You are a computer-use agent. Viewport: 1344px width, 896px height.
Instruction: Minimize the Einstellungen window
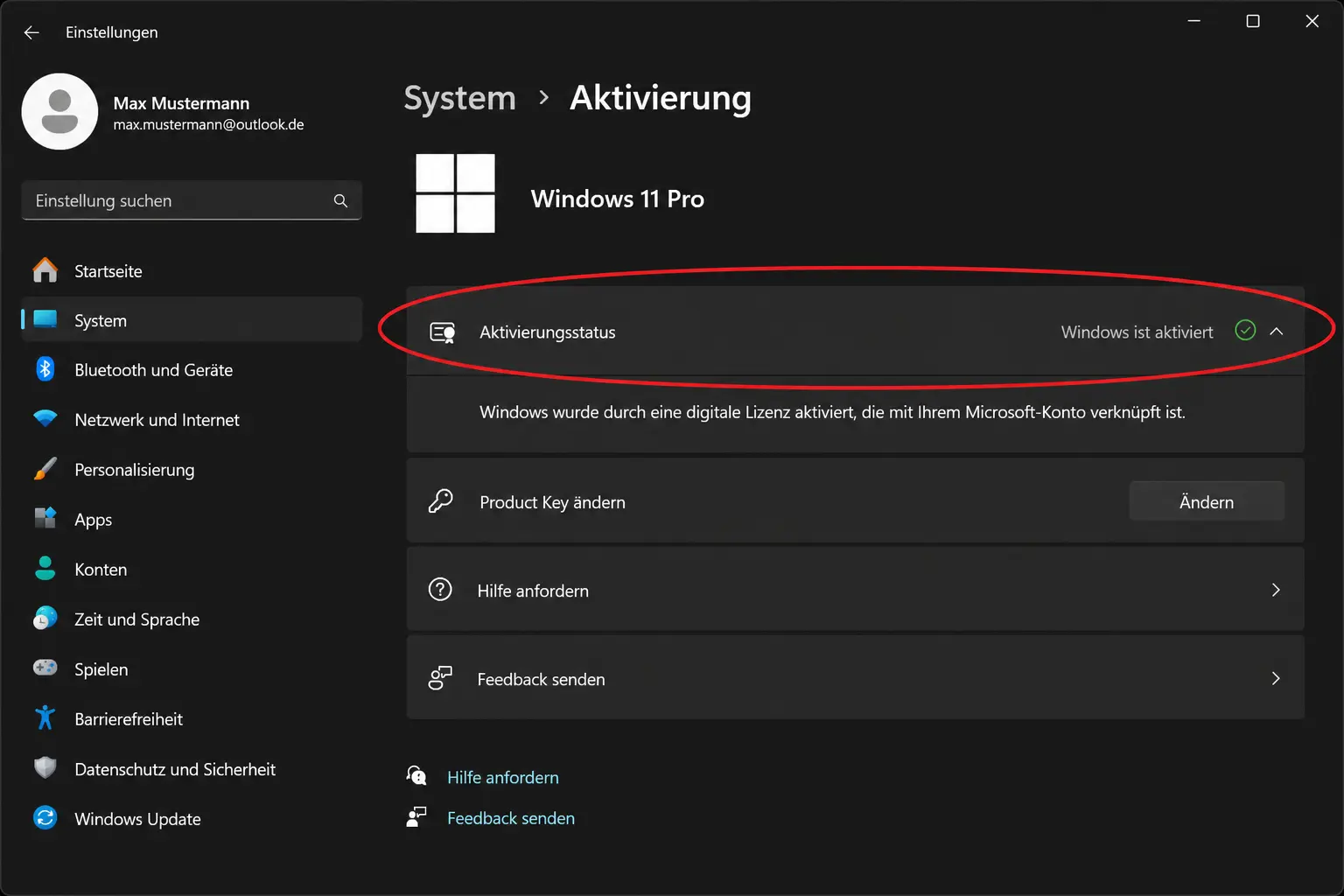[x=1194, y=21]
